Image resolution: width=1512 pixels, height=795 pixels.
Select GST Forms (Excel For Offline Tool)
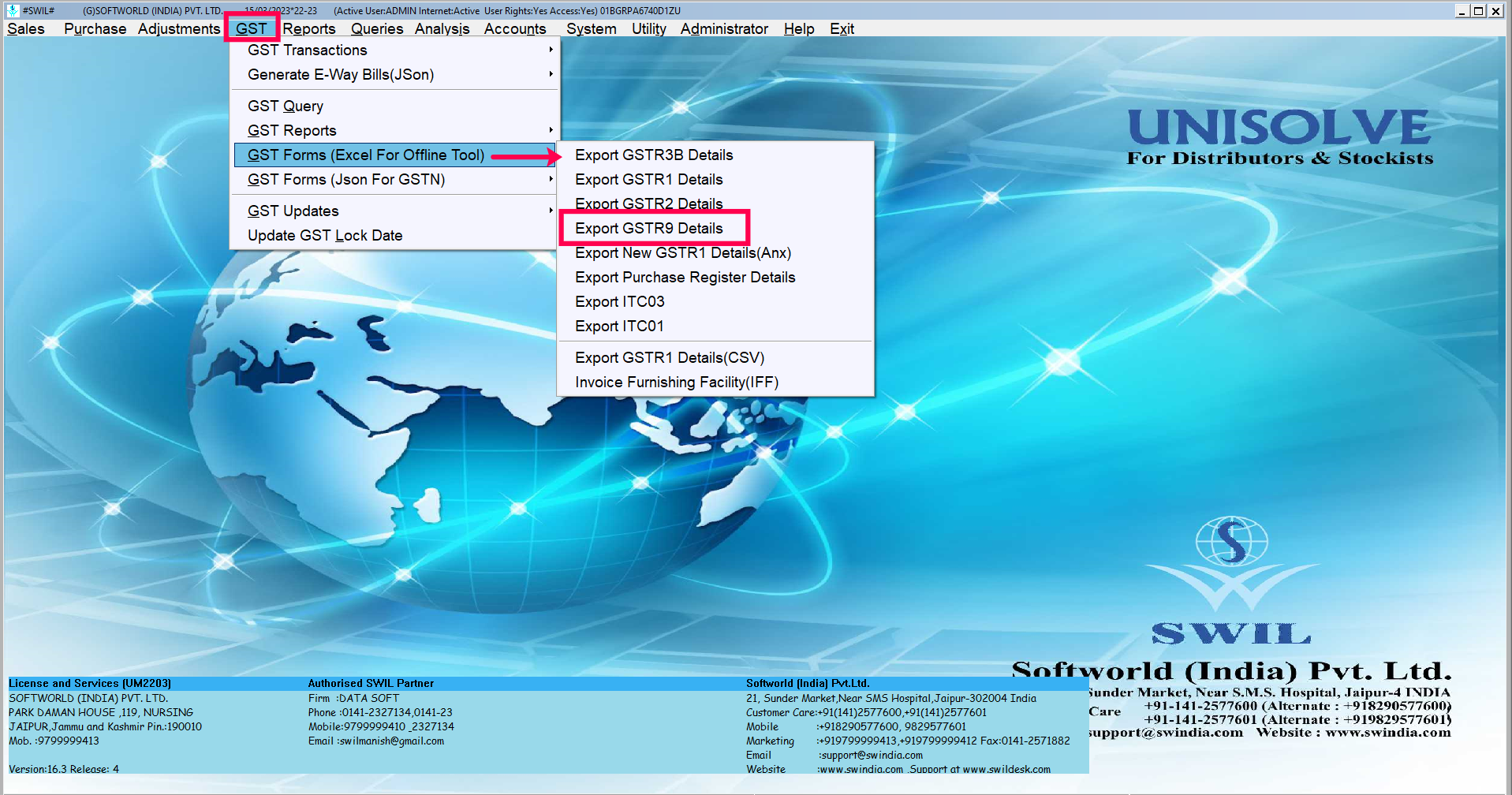pos(394,155)
